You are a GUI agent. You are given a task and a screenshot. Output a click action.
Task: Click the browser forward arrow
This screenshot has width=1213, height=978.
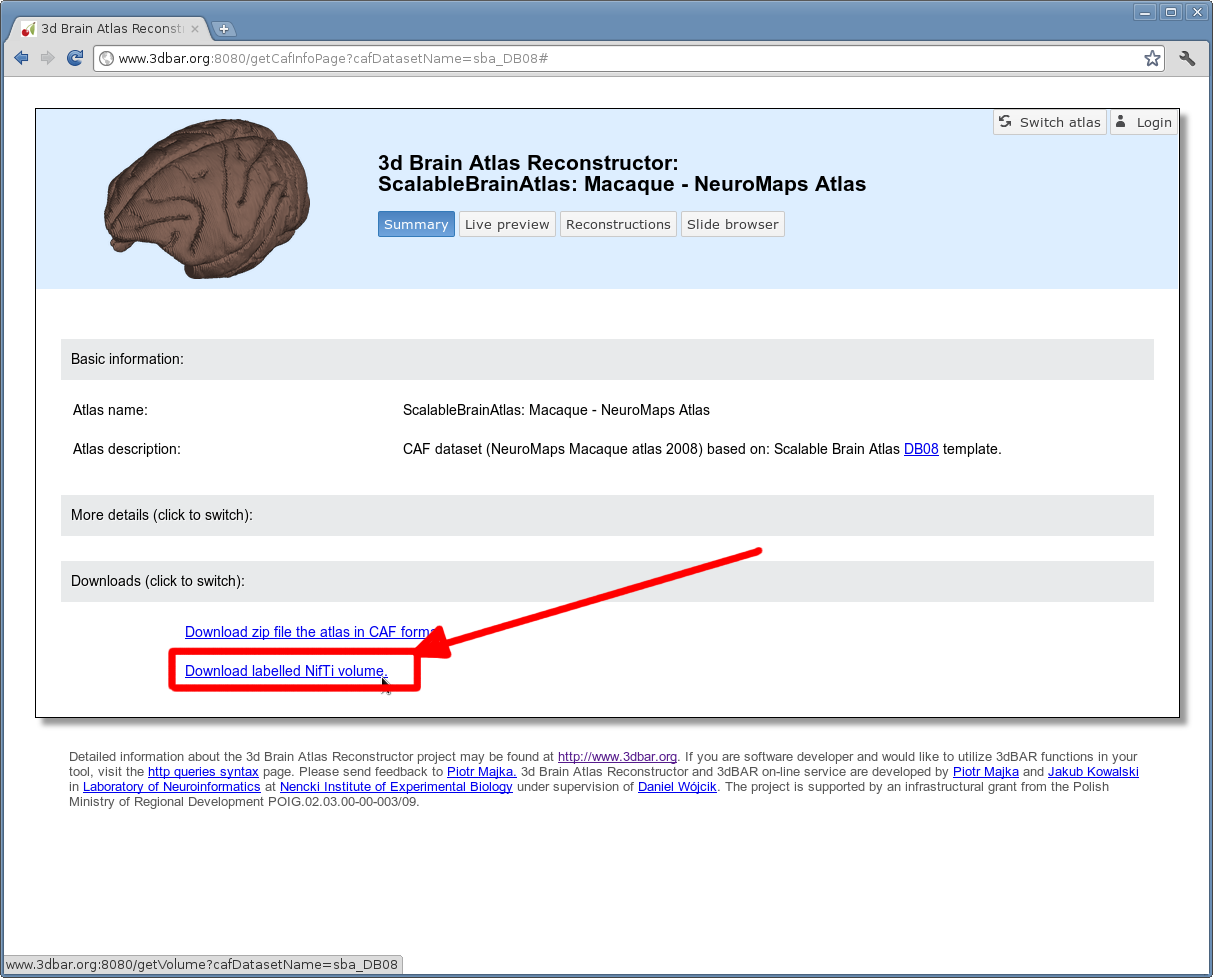click(47, 58)
